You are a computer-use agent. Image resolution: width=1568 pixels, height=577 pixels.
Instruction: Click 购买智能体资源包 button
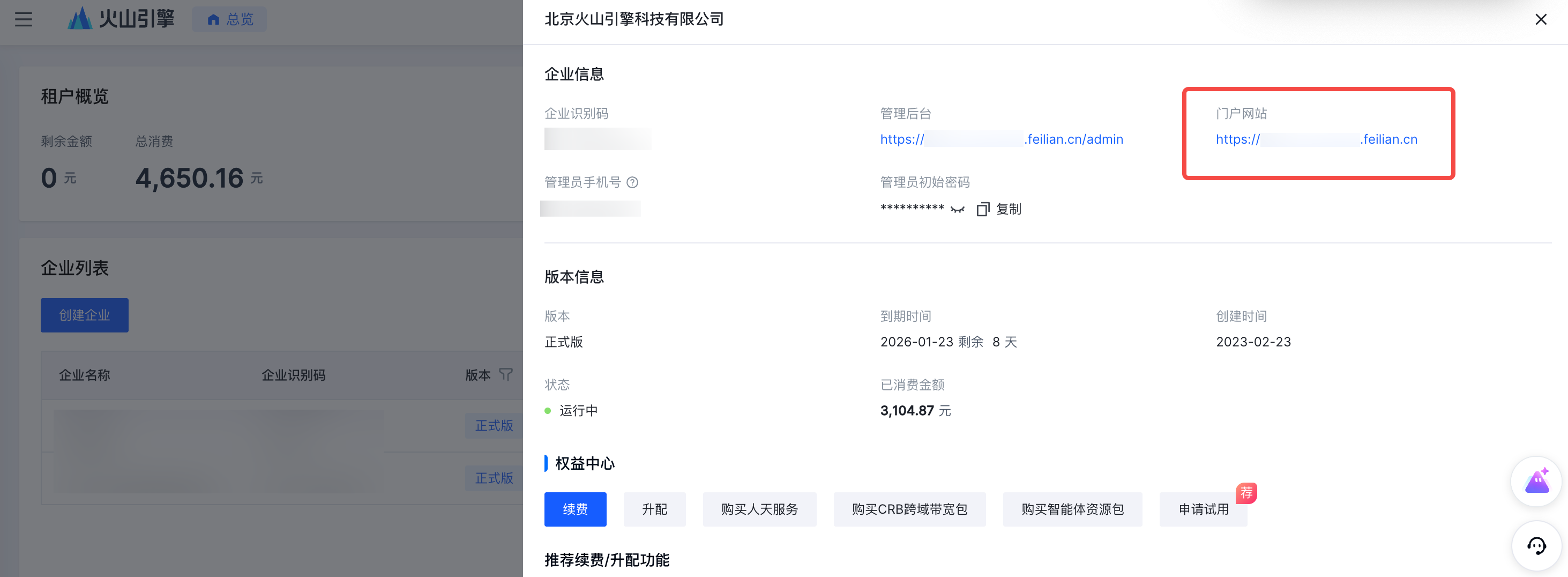1072,509
